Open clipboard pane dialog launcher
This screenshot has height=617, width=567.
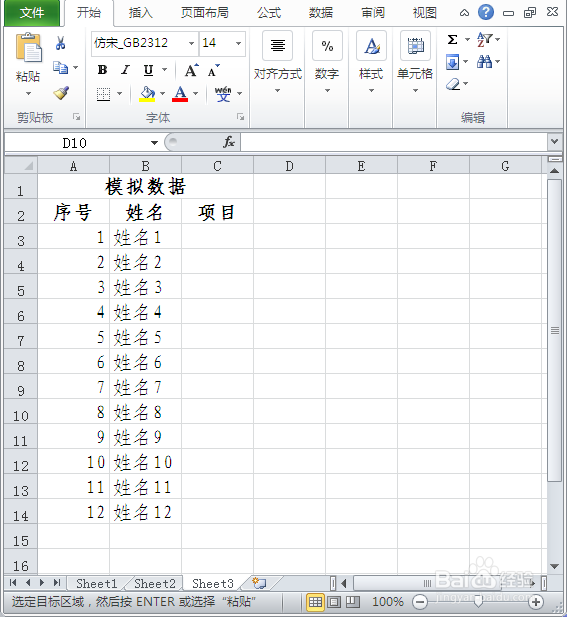(77, 117)
